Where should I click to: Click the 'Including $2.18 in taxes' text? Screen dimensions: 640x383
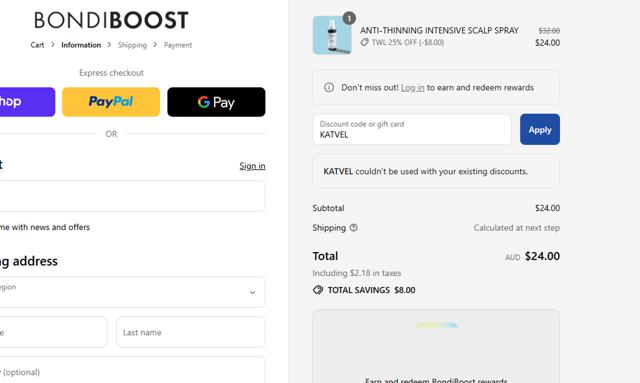(357, 273)
